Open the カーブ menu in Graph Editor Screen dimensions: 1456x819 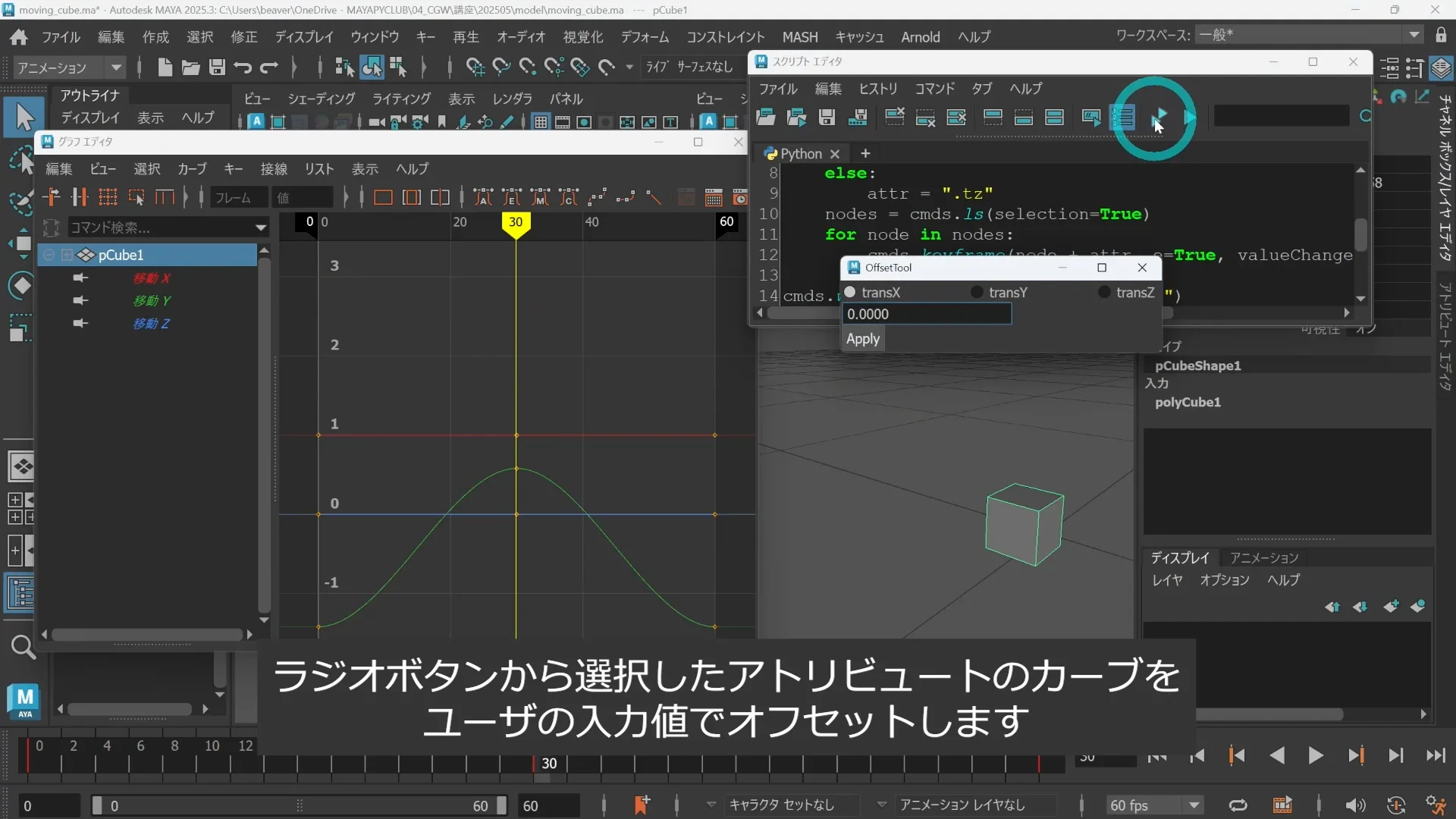point(192,168)
